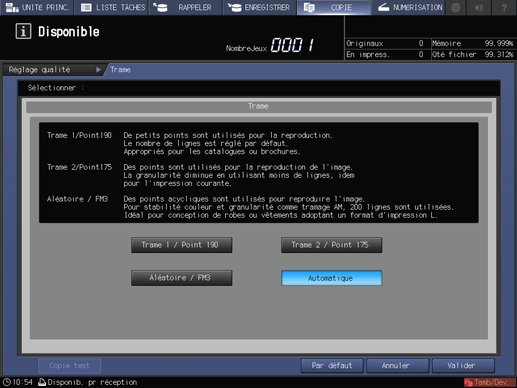Screen dimensions: 517x388
Task: Click the Aléatoire / FM3 description label
Action: [77, 199]
